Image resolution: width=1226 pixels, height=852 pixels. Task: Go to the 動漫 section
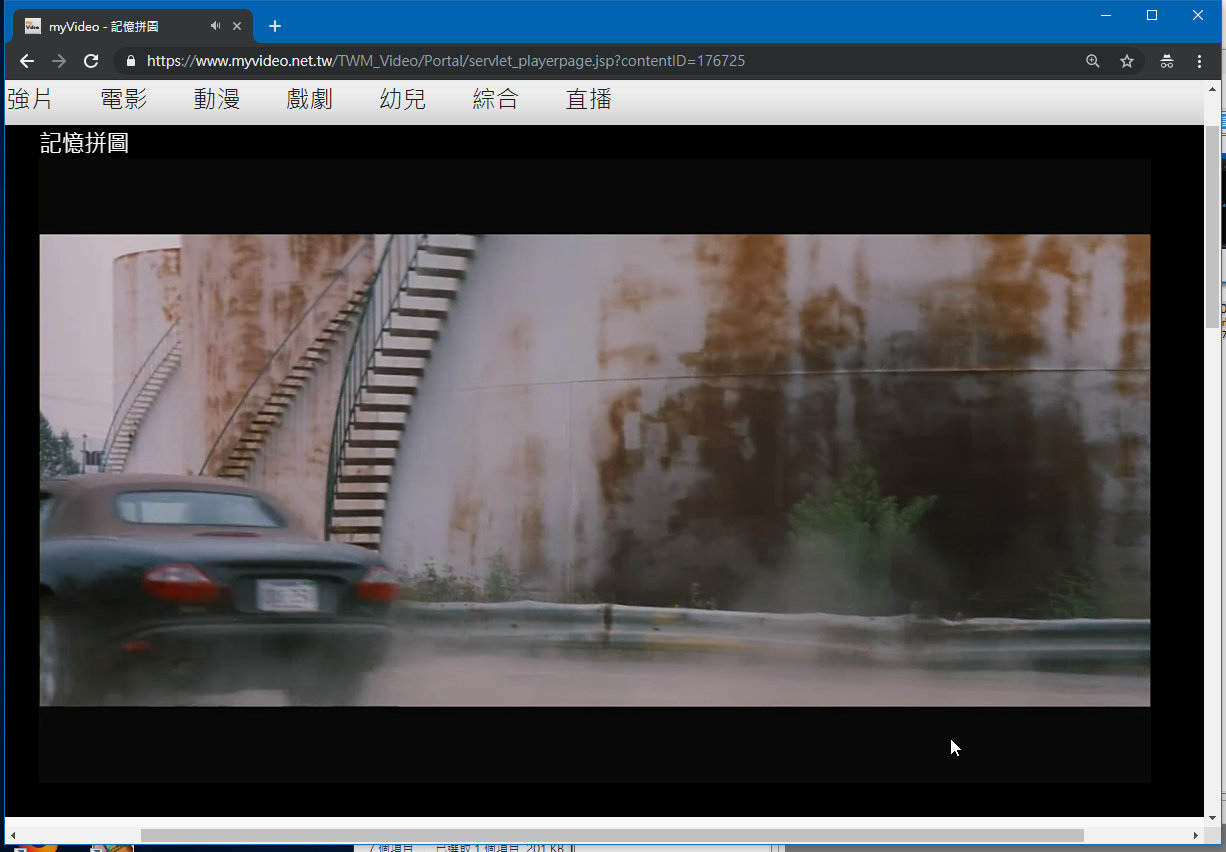[x=217, y=99]
